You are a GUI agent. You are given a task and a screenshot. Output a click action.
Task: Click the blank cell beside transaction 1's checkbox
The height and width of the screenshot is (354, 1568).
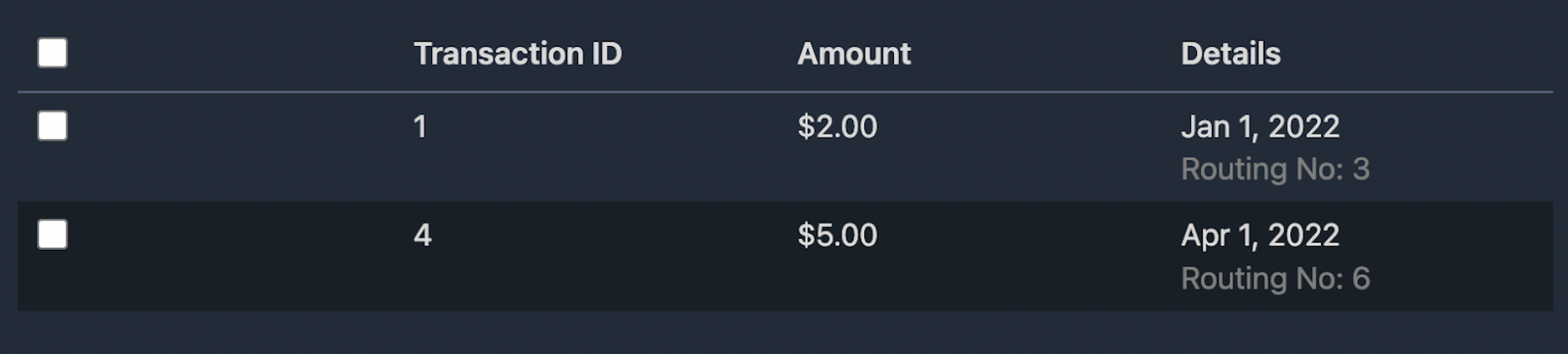point(234,147)
